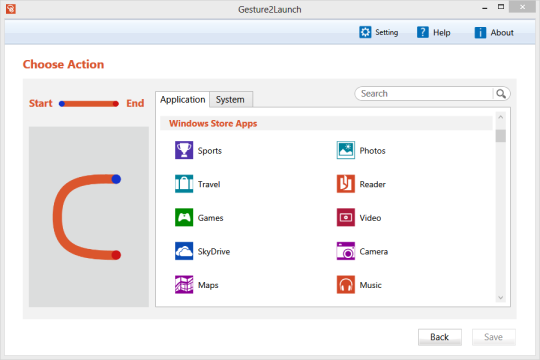The height and width of the screenshot is (360, 540).
Task: Choose the Travel suitcase icon
Action: 184,184
